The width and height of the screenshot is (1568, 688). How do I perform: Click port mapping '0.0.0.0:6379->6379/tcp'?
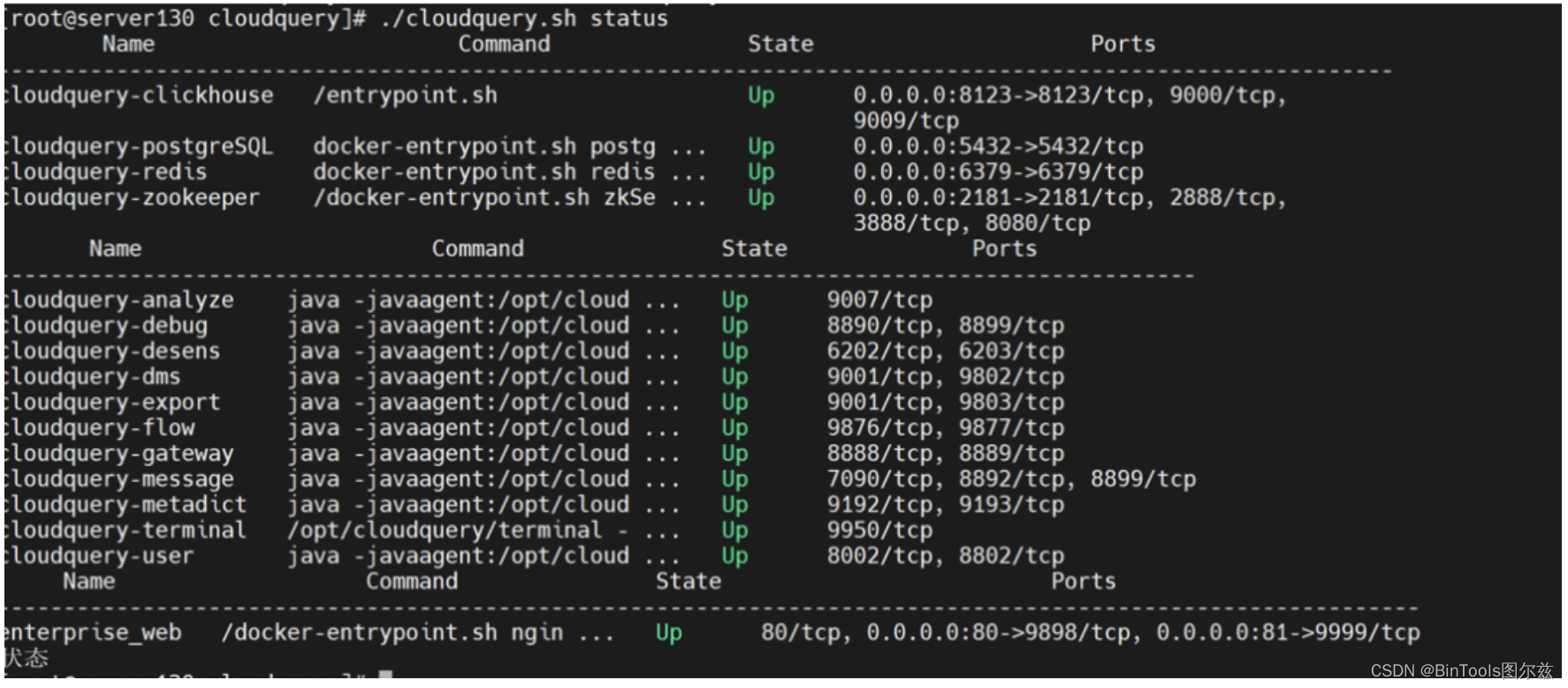tap(998, 172)
